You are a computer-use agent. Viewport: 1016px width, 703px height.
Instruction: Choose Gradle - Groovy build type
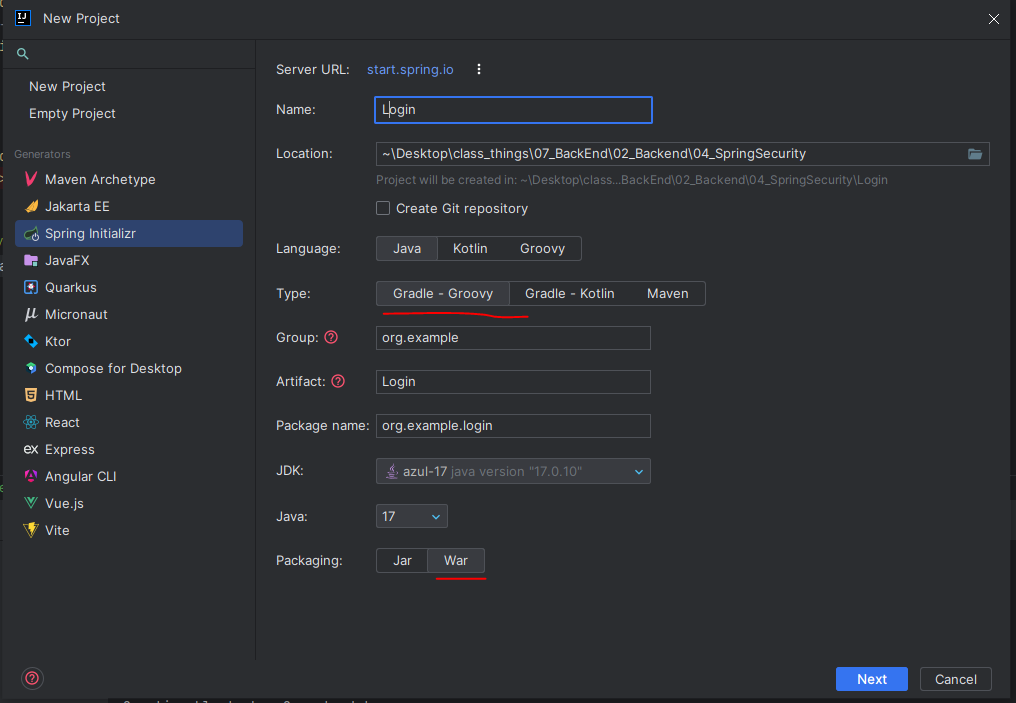[x=443, y=294]
